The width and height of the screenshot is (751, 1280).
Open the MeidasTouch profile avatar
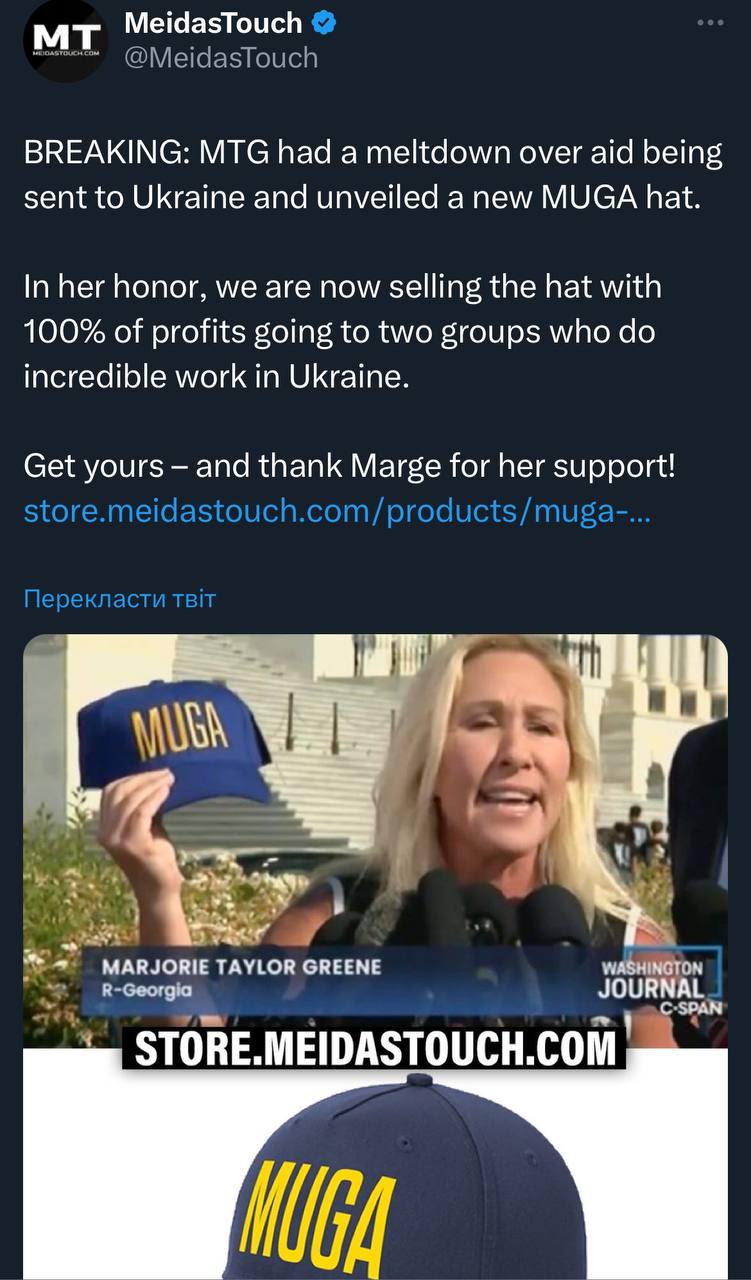tap(65, 40)
